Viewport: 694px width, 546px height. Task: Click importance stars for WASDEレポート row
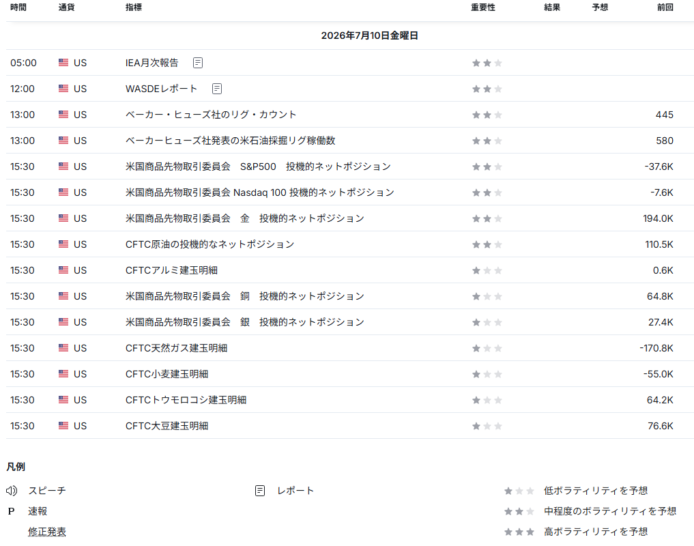[487, 89]
